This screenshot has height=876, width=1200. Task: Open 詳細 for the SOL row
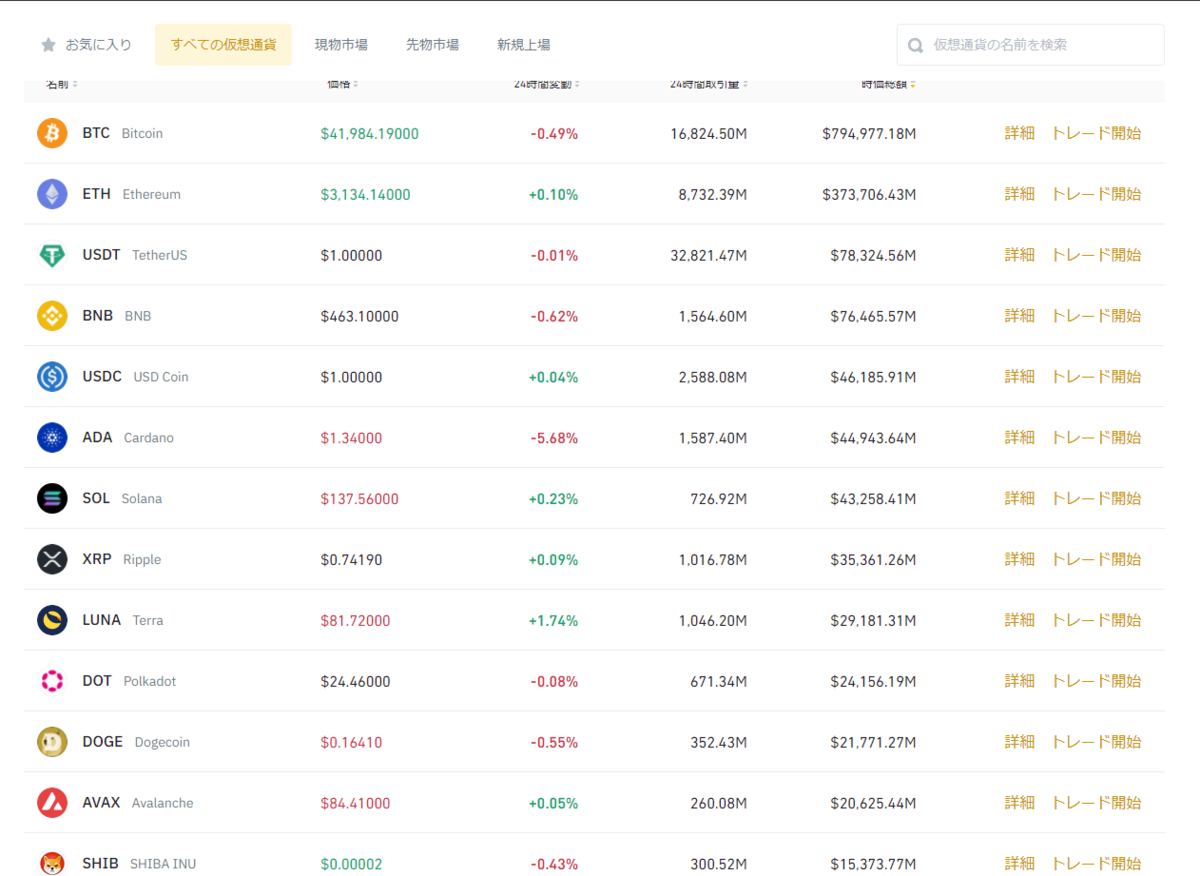1020,498
